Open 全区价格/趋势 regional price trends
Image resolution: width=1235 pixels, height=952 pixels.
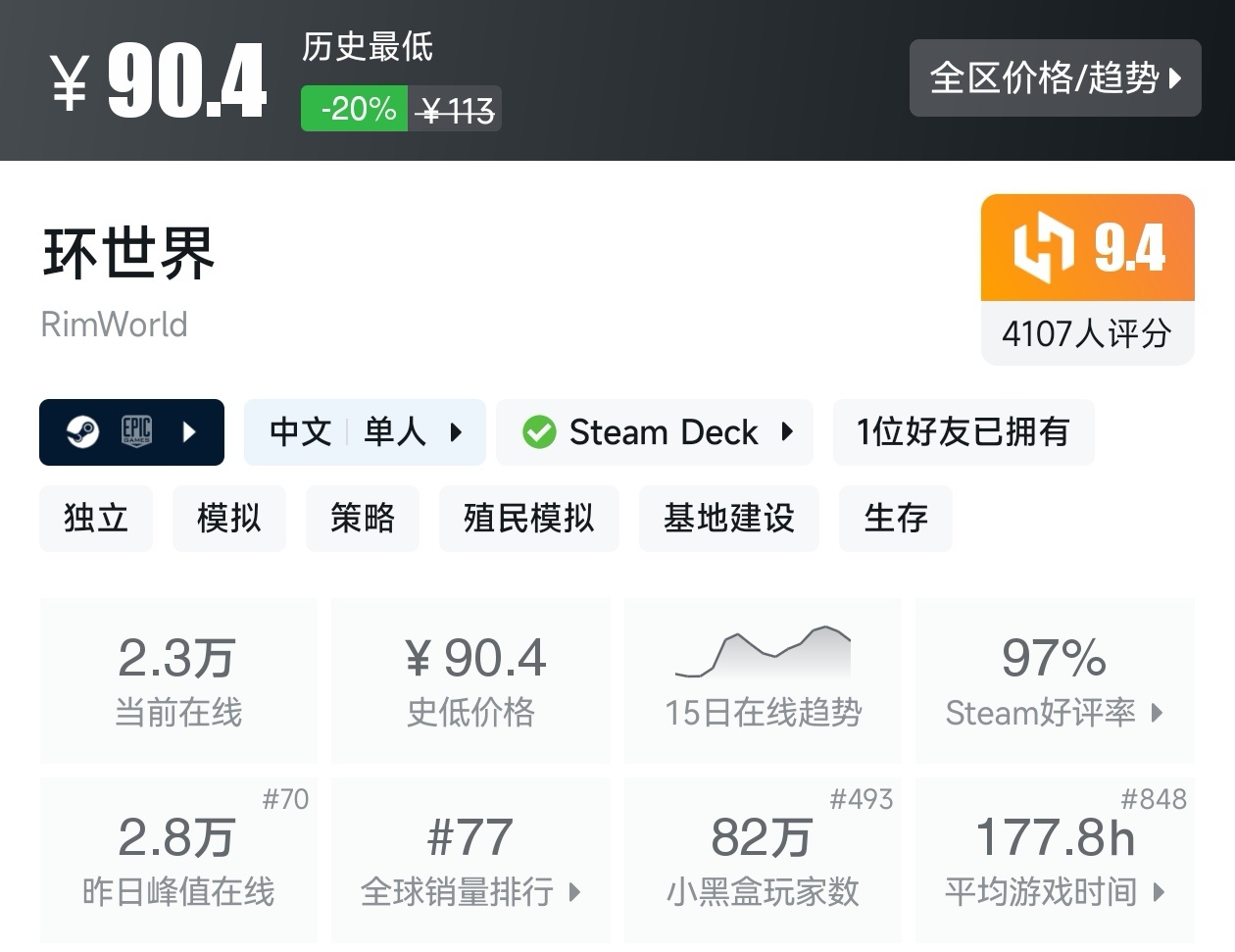coord(1055,78)
